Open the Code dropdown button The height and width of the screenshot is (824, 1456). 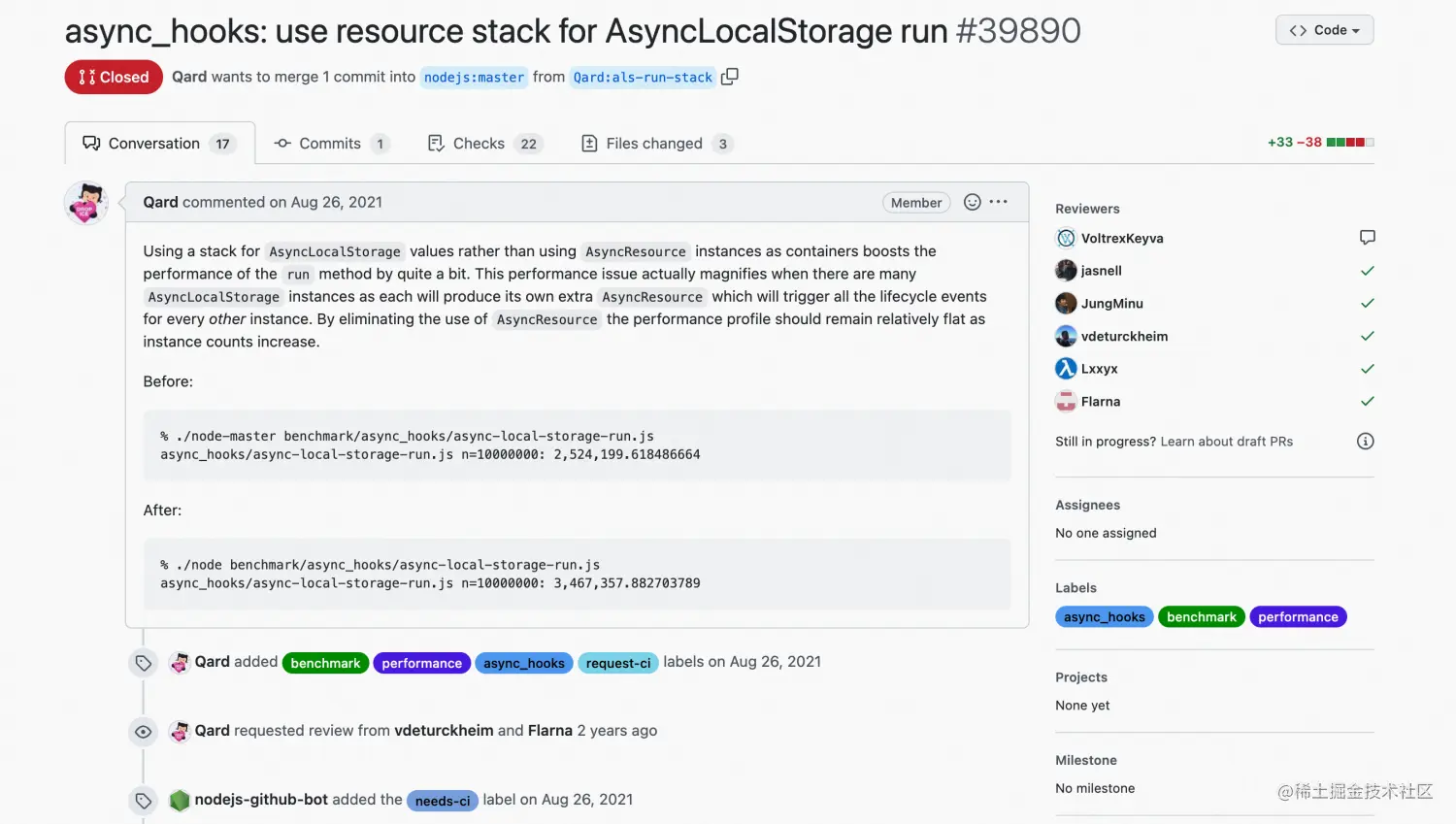[1324, 30]
